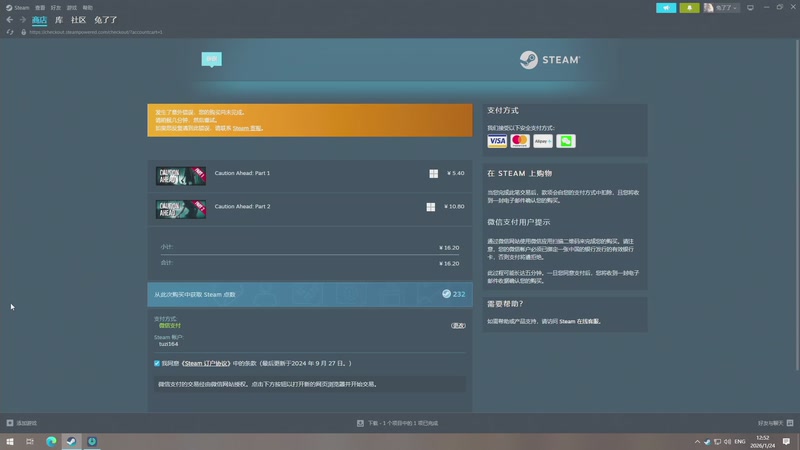
Task: Click the 添加游戏 label
Action: [27, 423]
